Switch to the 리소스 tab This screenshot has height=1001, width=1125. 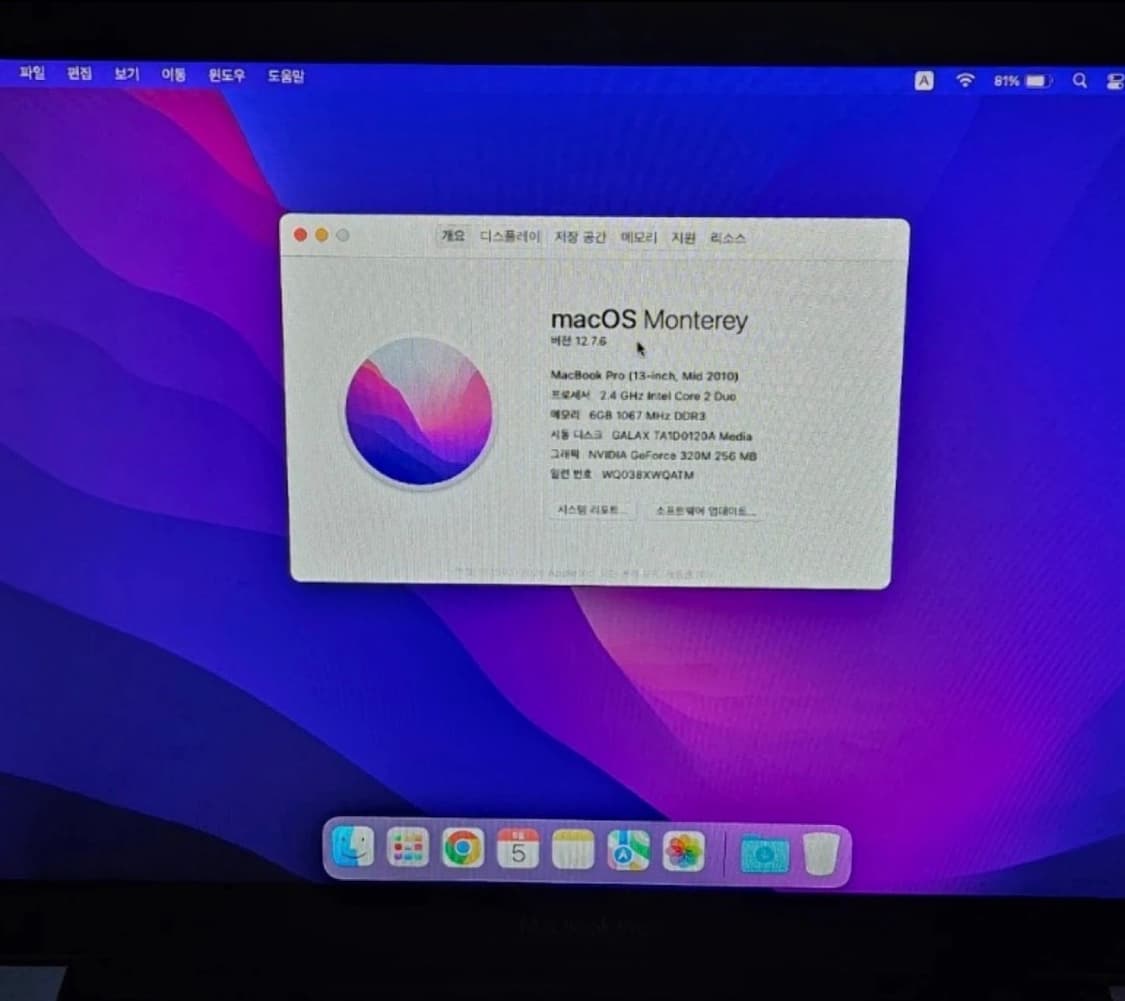(728, 238)
